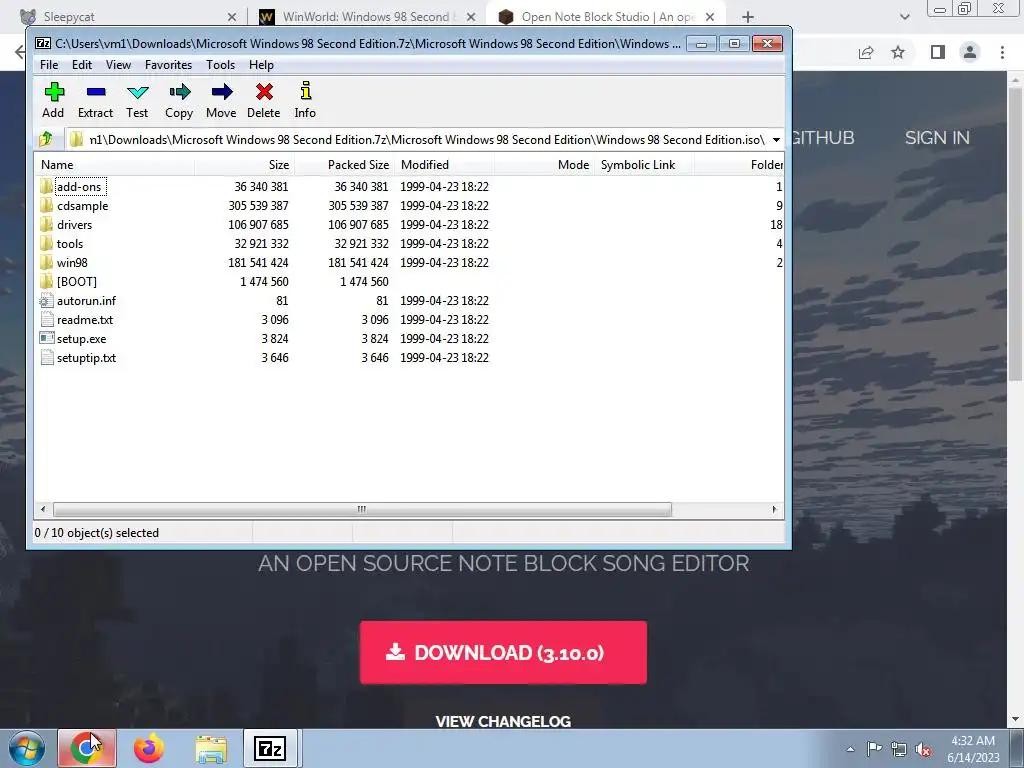Open the Favorites menu
1024x768 pixels.
[168, 65]
